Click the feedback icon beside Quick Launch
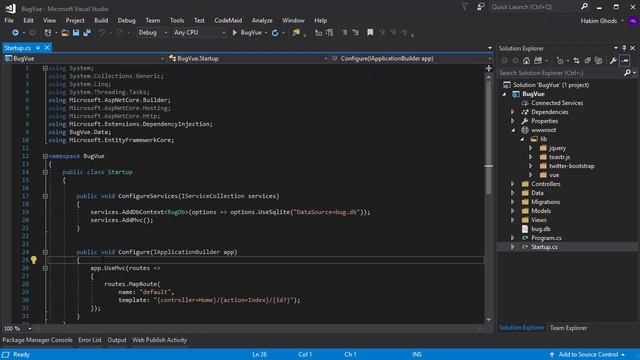 coord(481,7)
